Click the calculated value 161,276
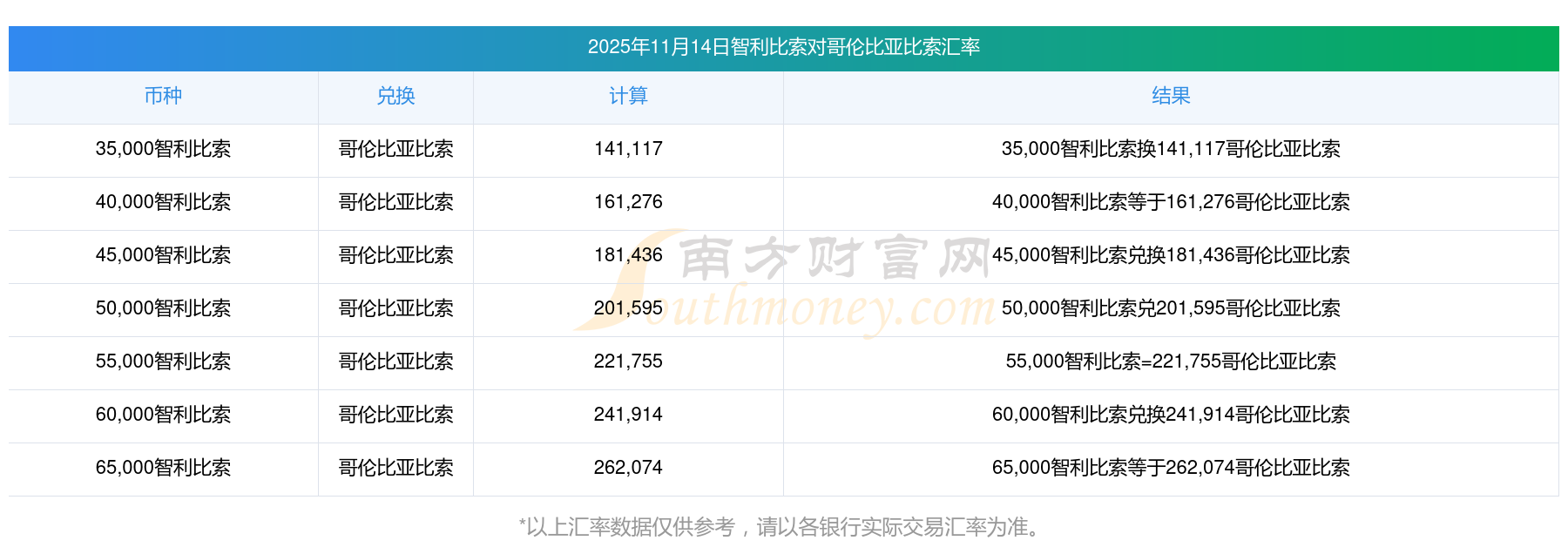The height and width of the screenshot is (554, 1568). [628, 202]
